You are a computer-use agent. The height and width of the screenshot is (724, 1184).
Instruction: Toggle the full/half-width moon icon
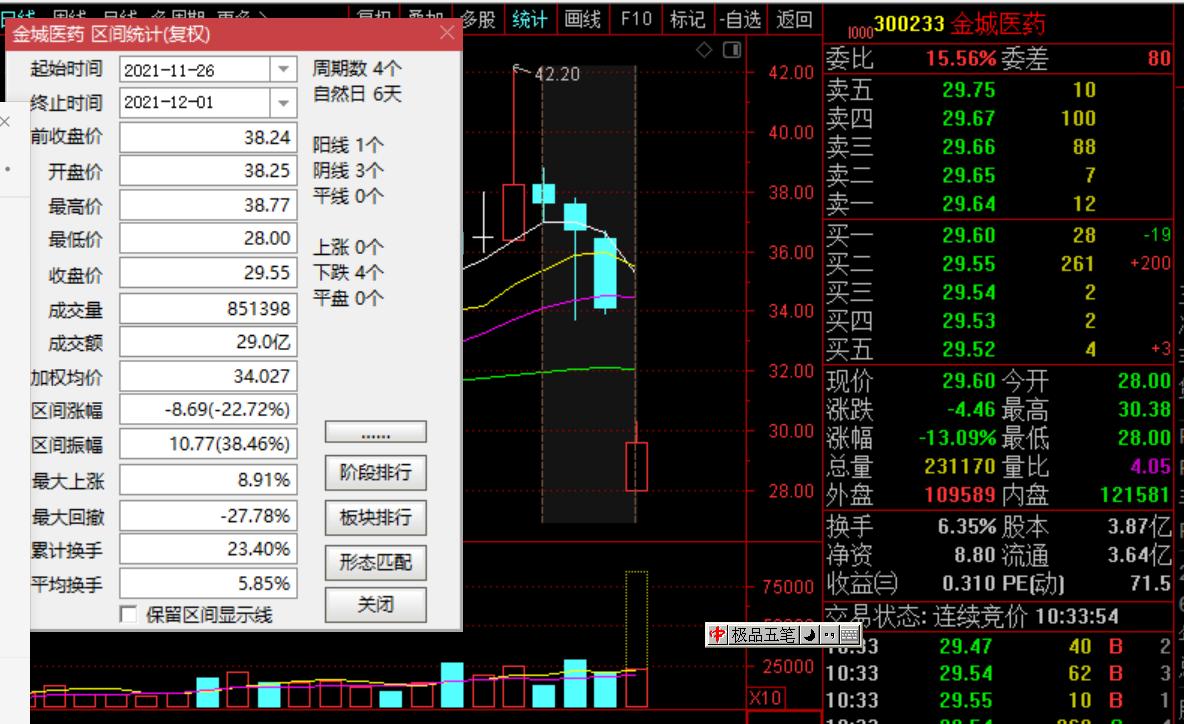coord(810,634)
